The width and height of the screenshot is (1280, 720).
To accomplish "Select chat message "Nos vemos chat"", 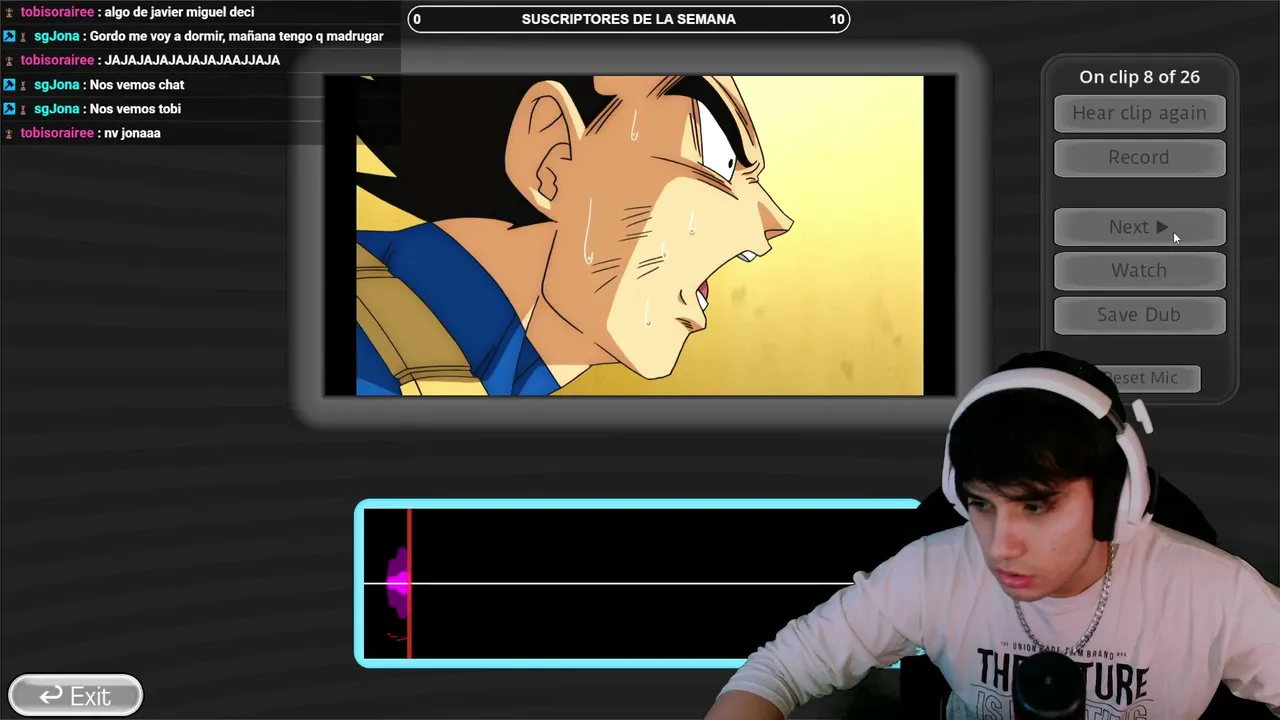I will tap(137, 85).
